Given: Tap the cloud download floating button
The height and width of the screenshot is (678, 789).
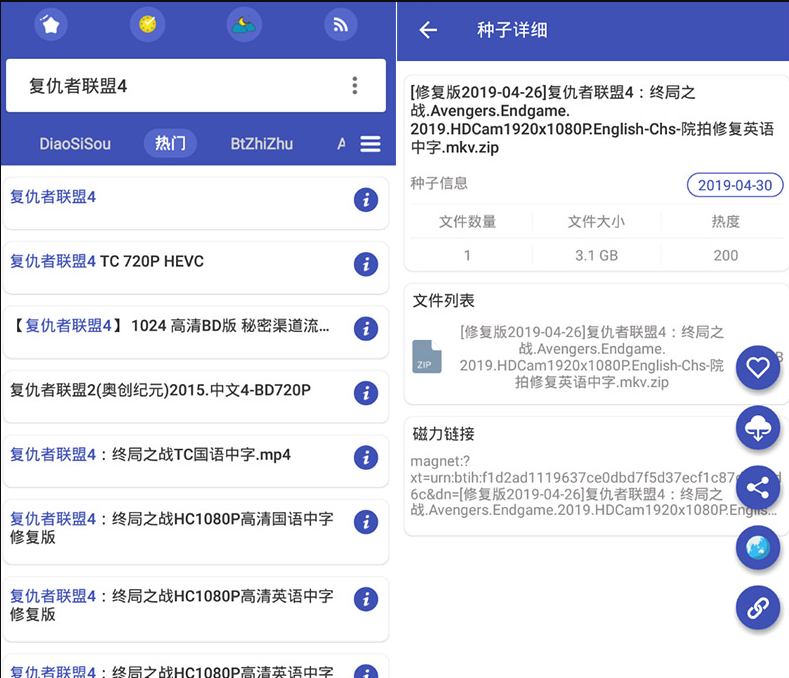Looking at the screenshot, I should point(758,428).
